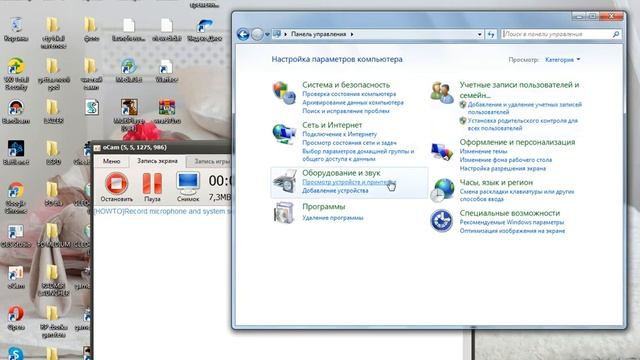Open the Часы, язык и регион heading link
The height and width of the screenshot is (360, 640).
point(496,182)
